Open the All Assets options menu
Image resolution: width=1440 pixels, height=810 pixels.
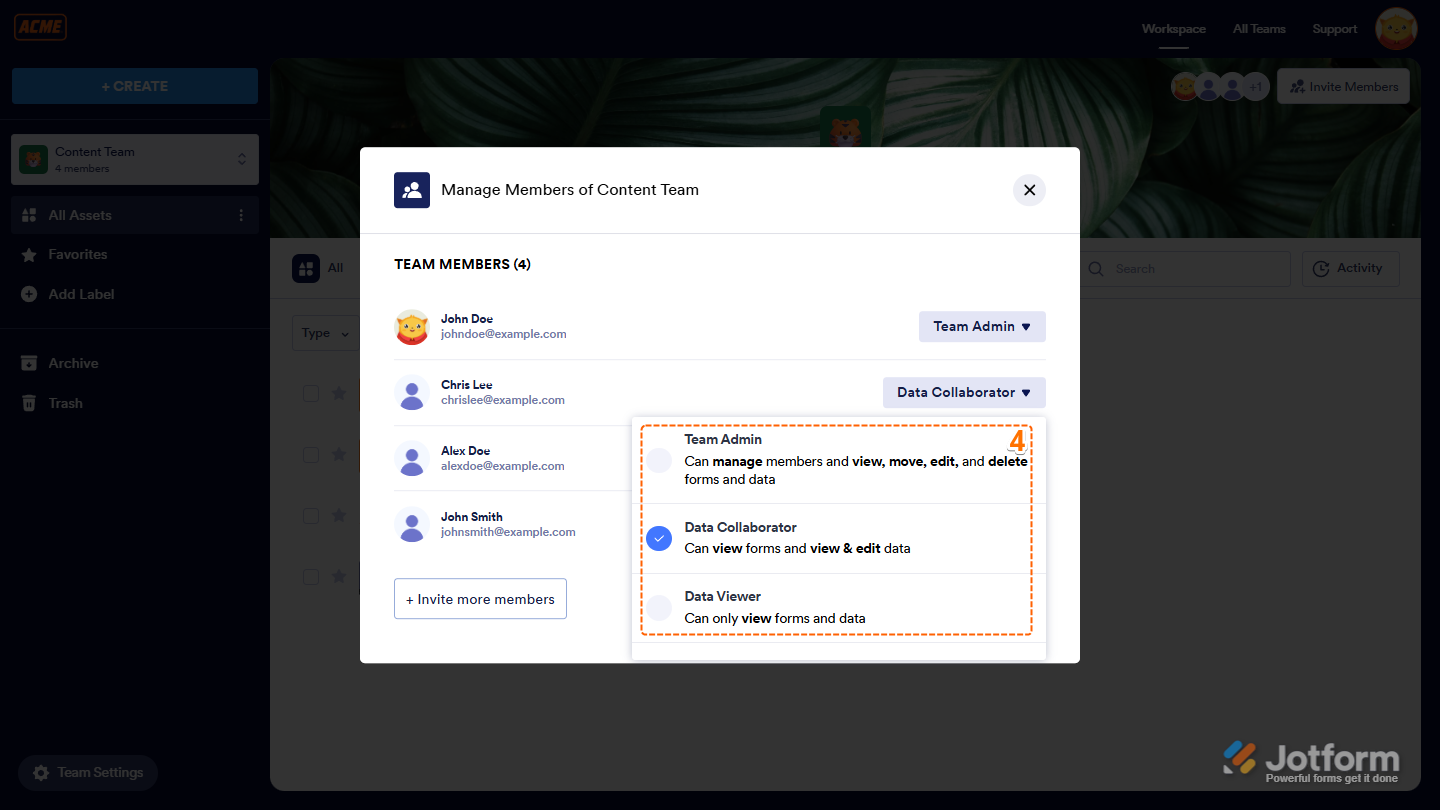242,215
